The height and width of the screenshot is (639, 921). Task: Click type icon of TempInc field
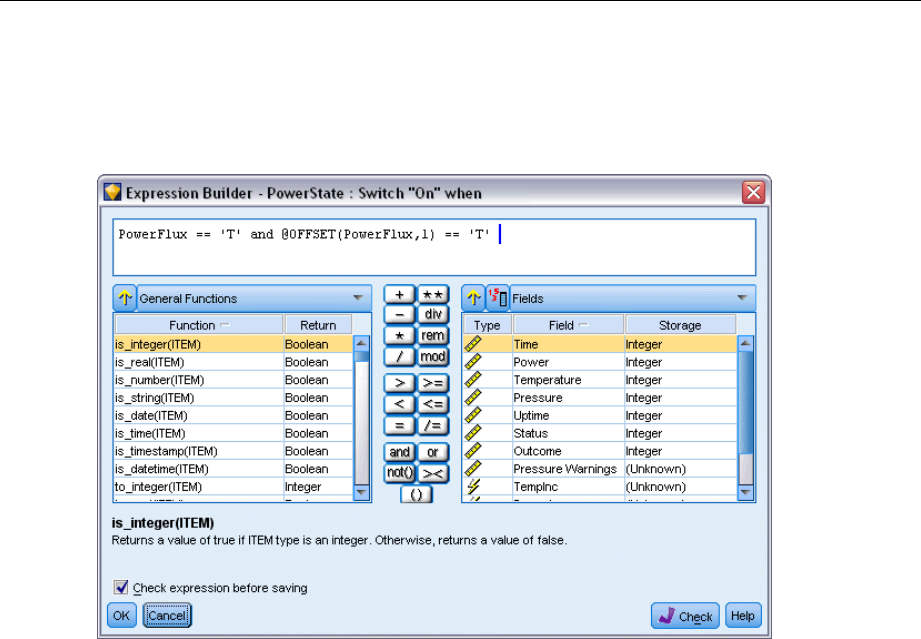[473, 486]
